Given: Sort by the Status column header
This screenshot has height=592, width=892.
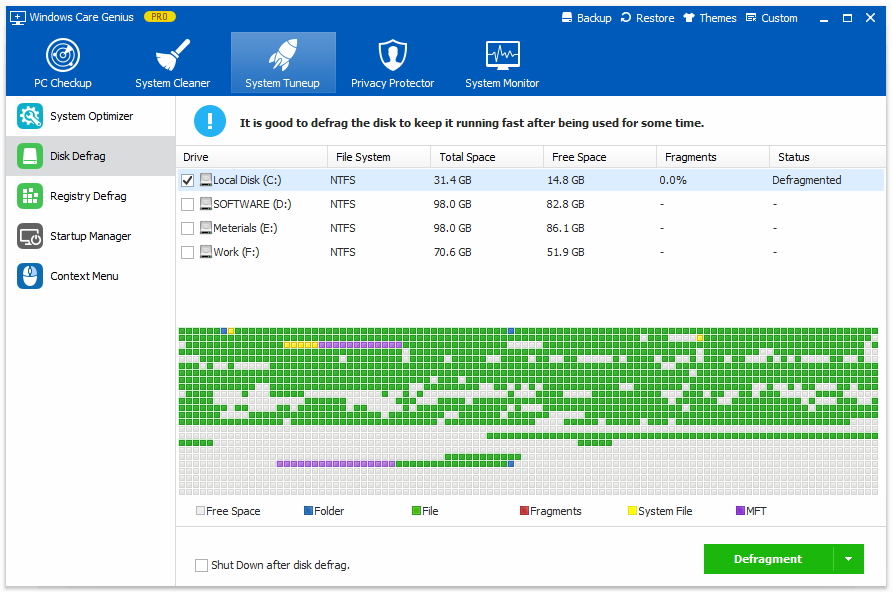Looking at the screenshot, I should point(828,157).
